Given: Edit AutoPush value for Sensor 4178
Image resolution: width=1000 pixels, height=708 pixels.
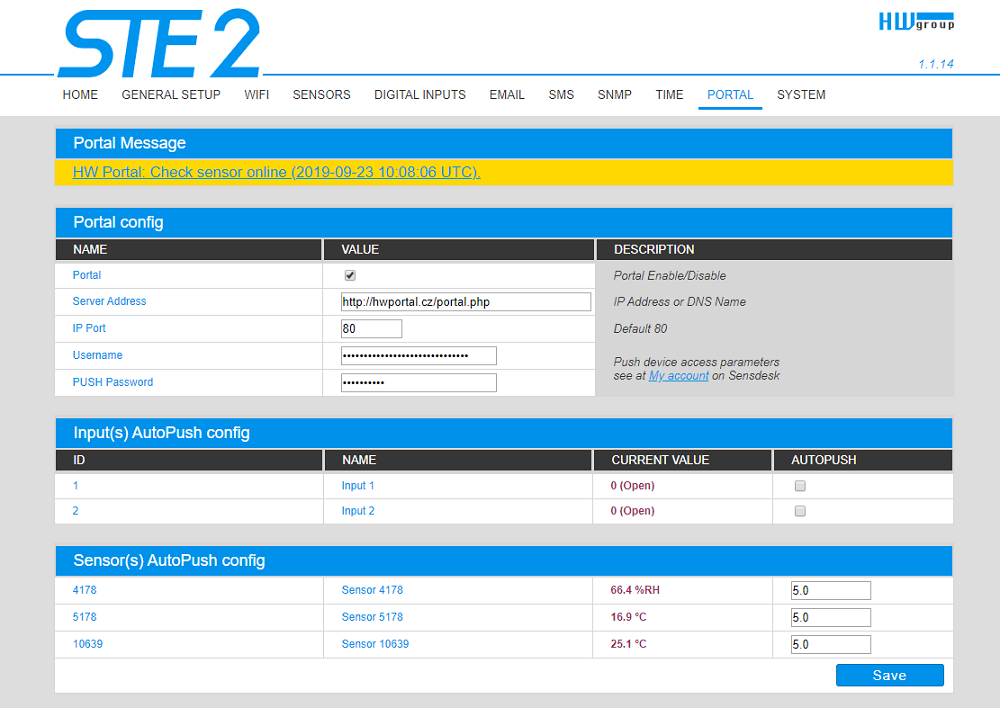Looking at the screenshot, I should pyautogui.click(x=830, y=591).
